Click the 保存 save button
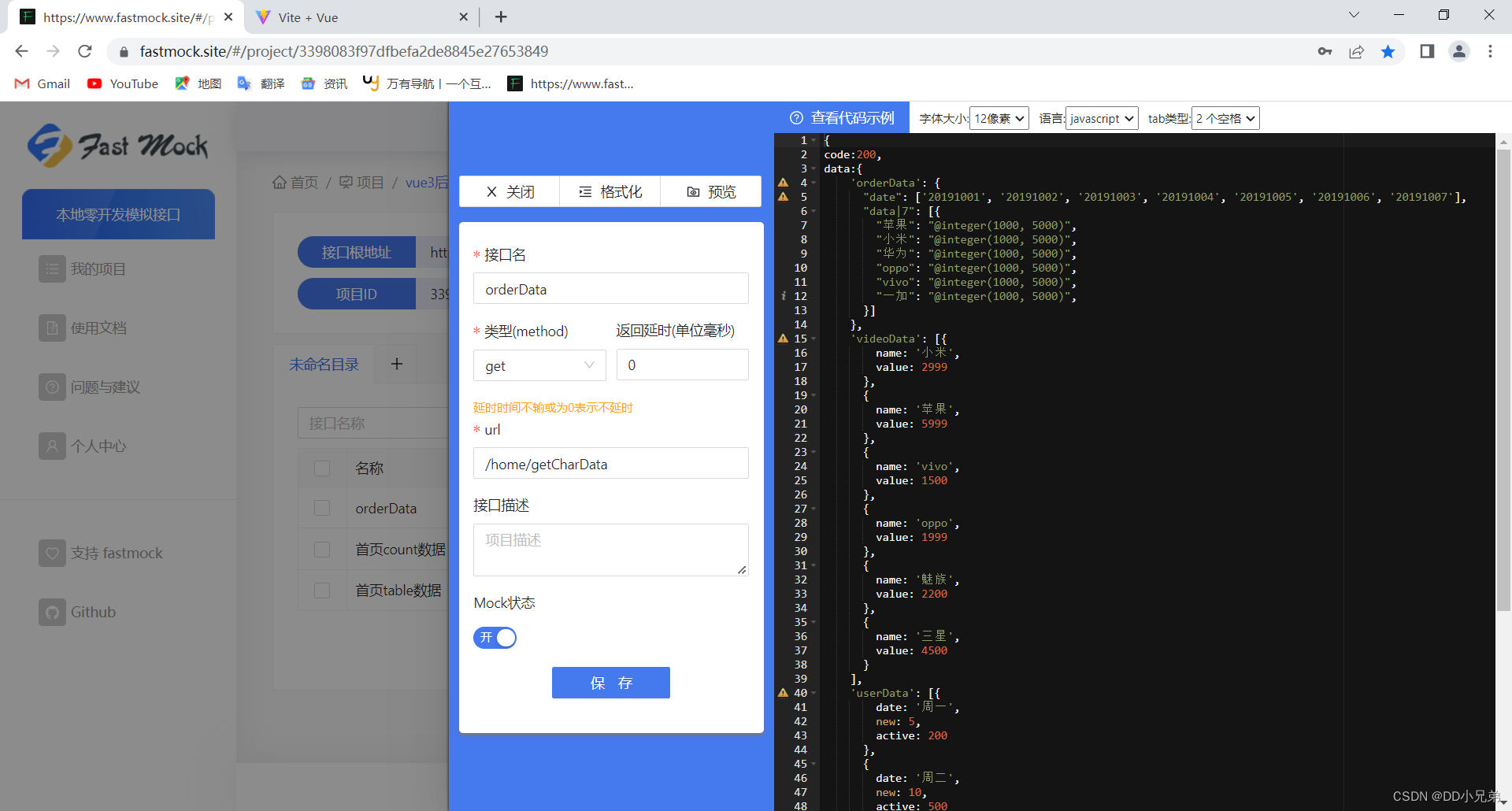1512x811 pixels. 610,683
